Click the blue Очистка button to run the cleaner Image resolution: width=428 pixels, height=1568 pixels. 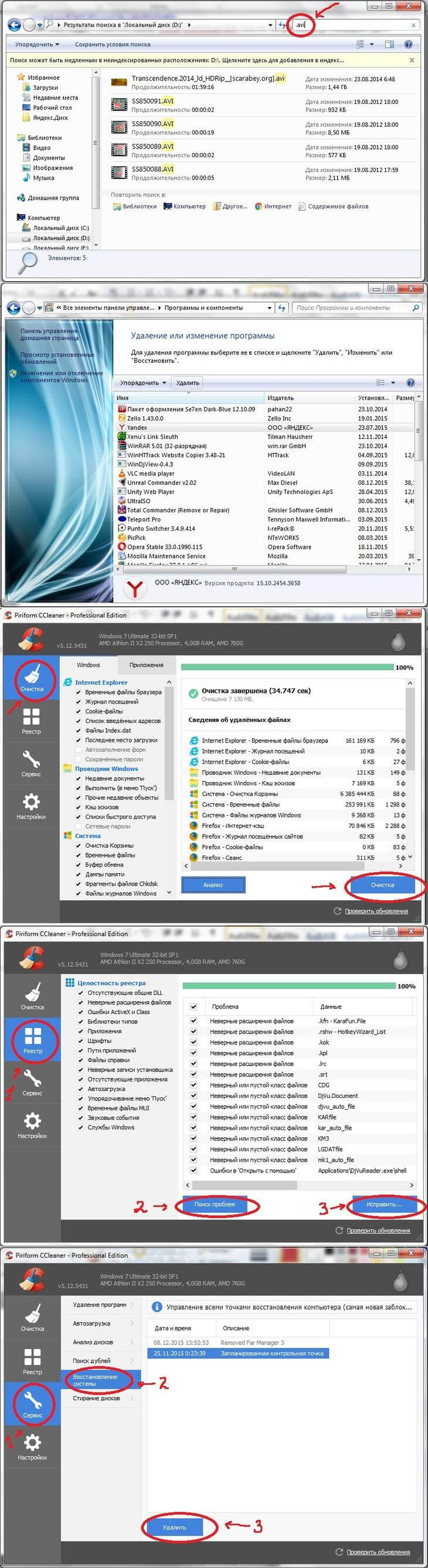click(x=382, y=885)
